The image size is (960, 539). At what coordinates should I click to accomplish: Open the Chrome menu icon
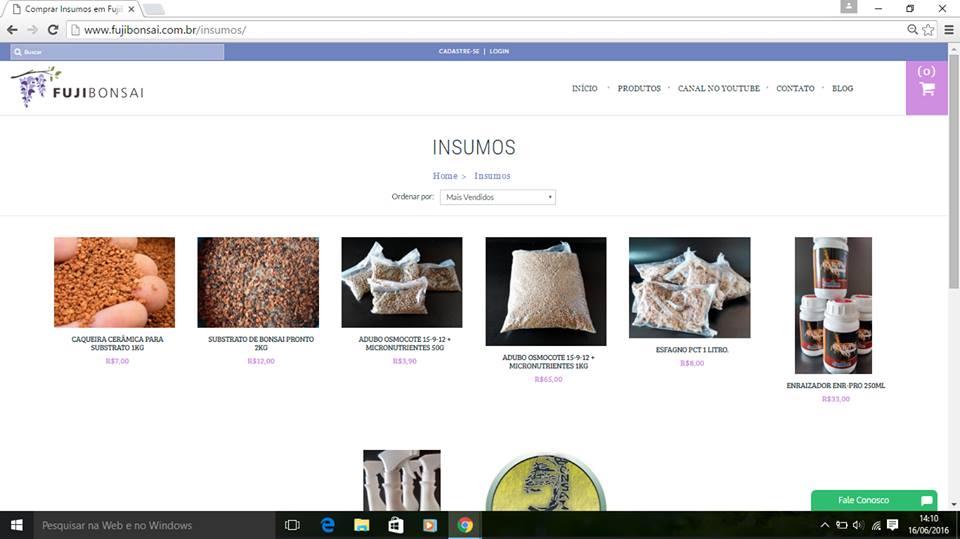click(948, 30)
